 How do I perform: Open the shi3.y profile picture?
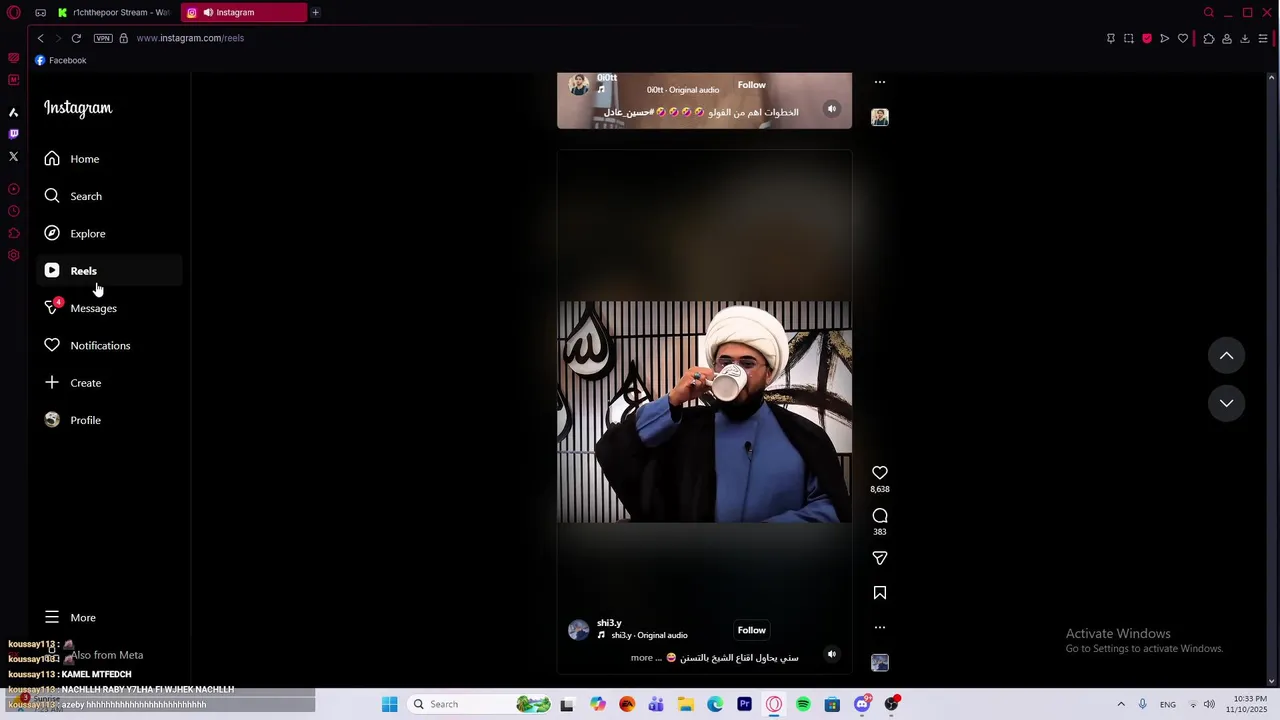[579, 630]
